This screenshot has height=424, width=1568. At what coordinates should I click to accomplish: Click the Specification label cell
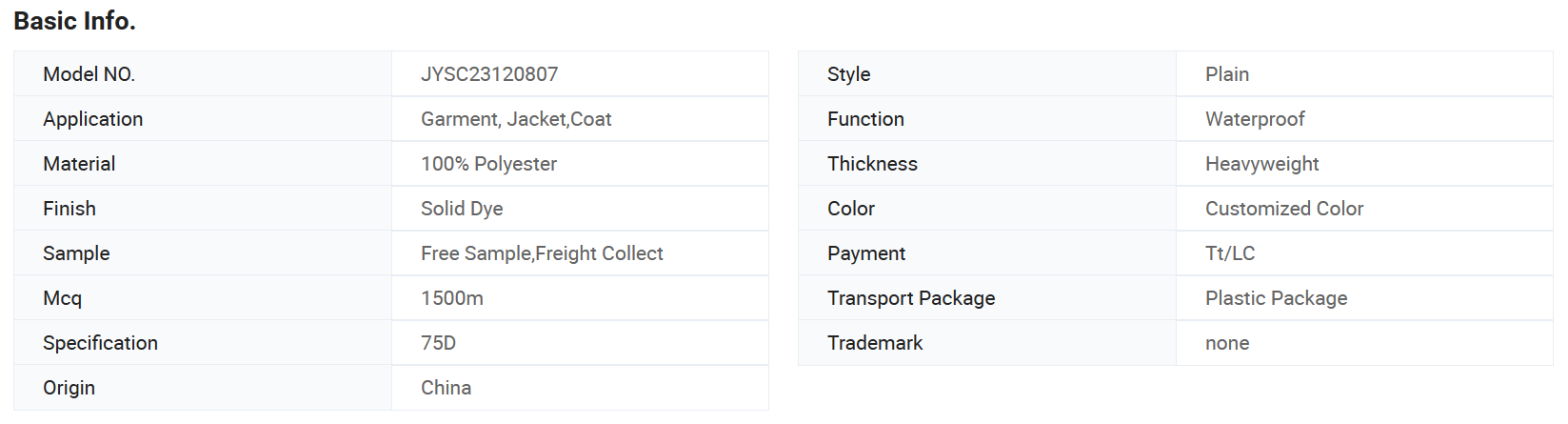pyautogui.click(x=203, y=343)
